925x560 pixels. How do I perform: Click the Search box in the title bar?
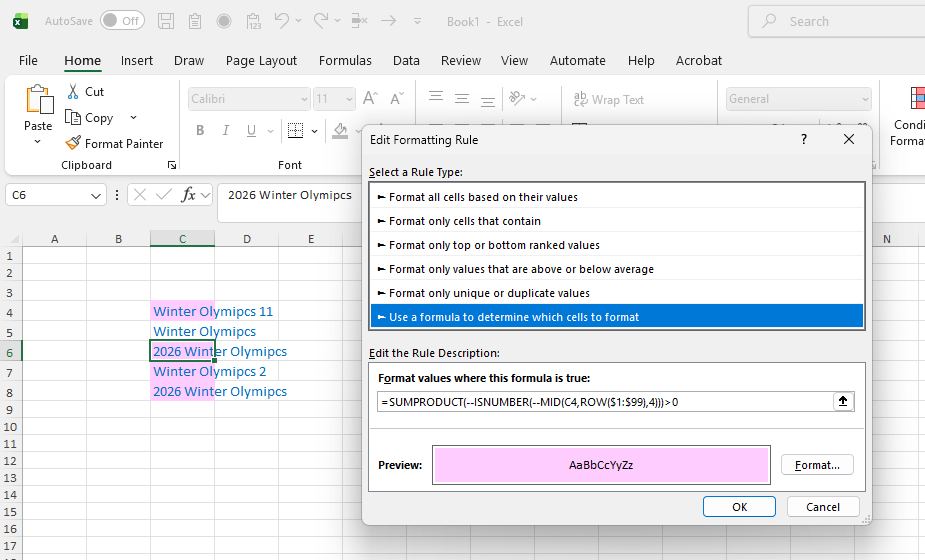(837, 21)
